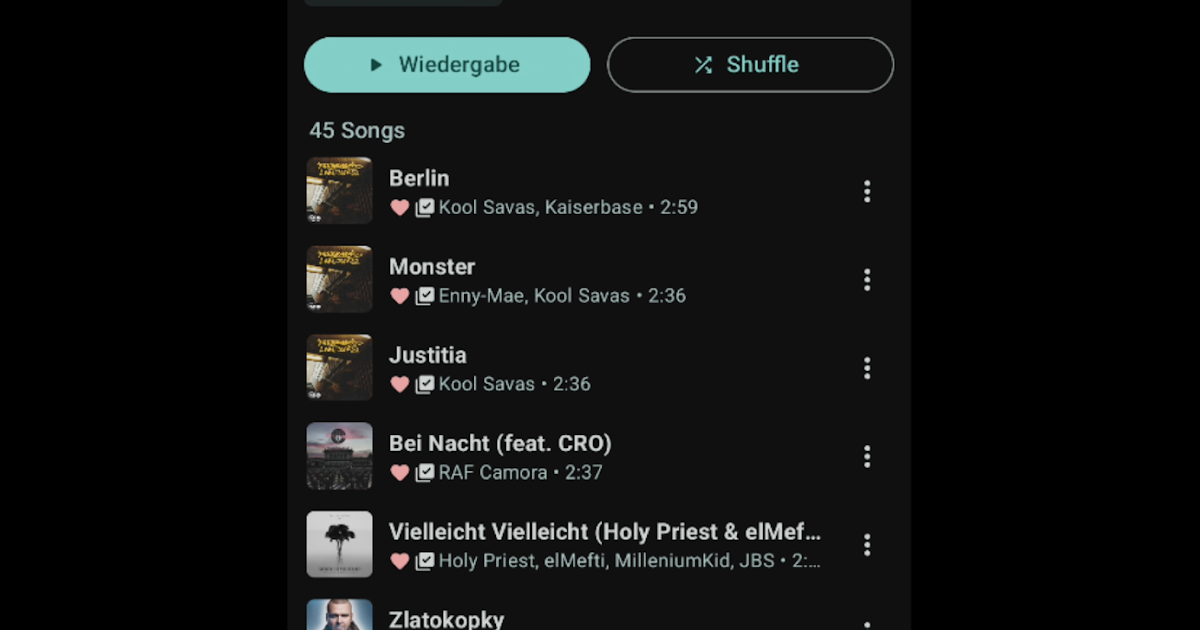Select the Bei Nacht (feat. CRO) track title
The height and width of the screenshot is (630, 1200).
[500, 443]
